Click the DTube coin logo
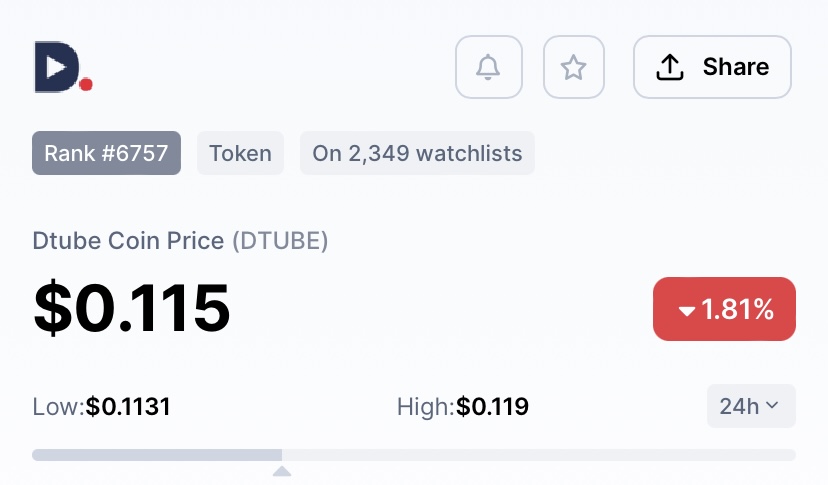This screenshot has width=828, height=485. [x=63, y=67]
